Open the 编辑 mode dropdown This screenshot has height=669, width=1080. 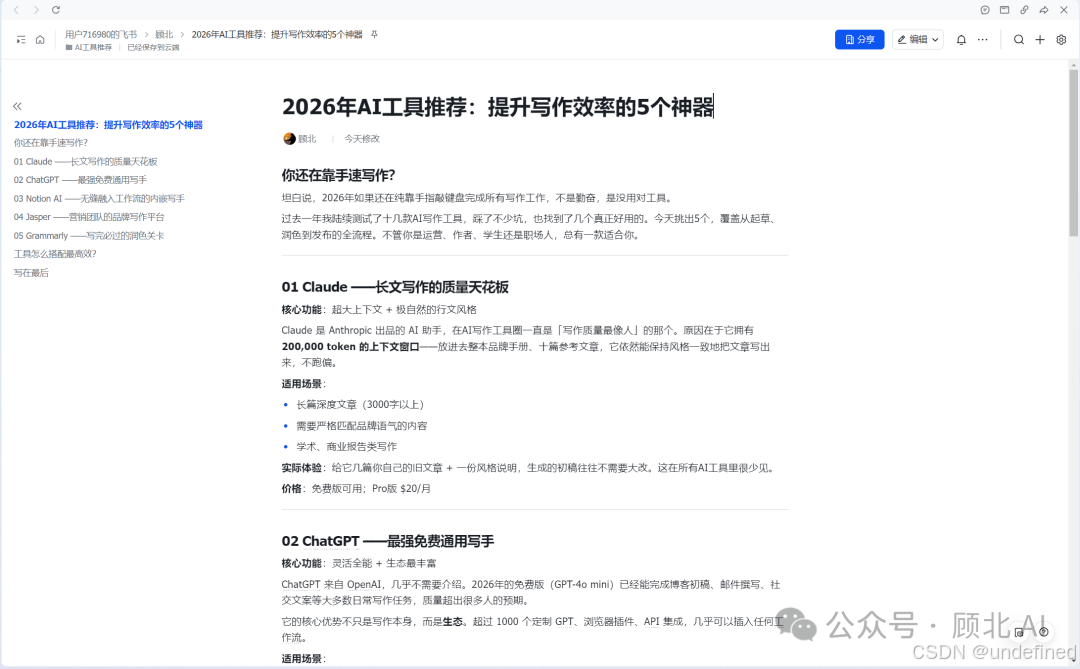click(x=917, y=40)
